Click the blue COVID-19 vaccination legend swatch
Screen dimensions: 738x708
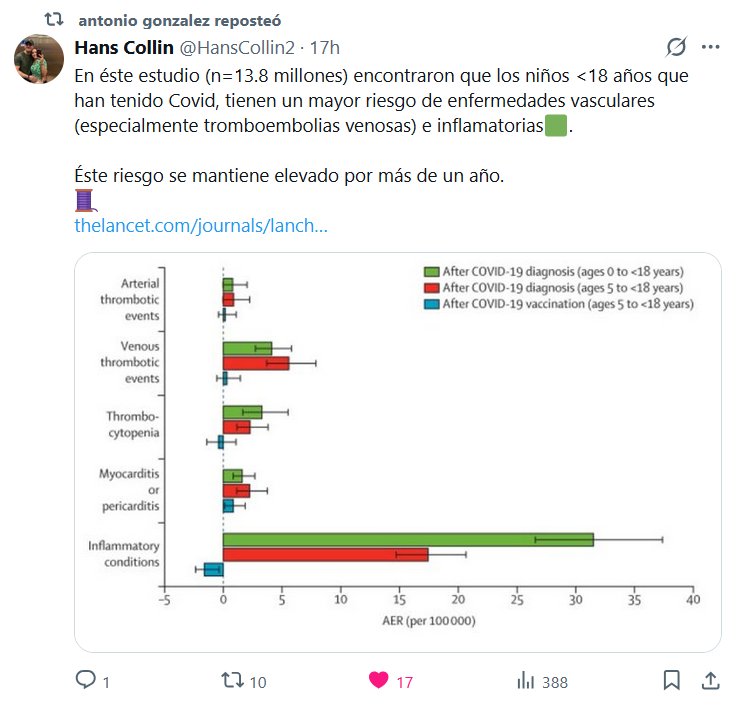tap(431, 304)
